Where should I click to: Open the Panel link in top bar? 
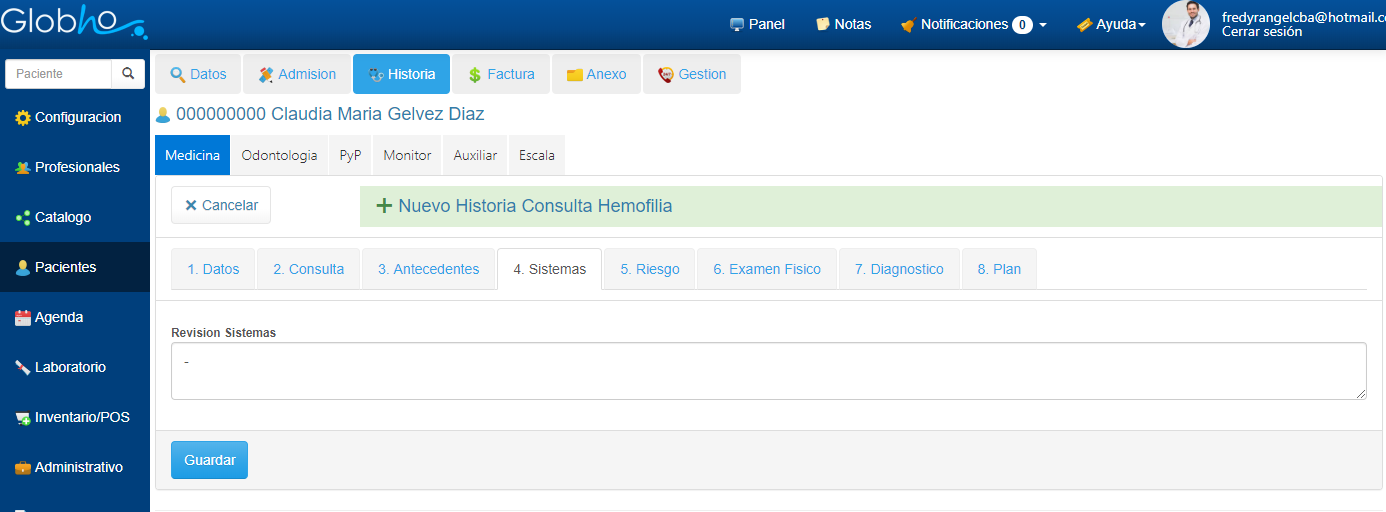(757, 24)
